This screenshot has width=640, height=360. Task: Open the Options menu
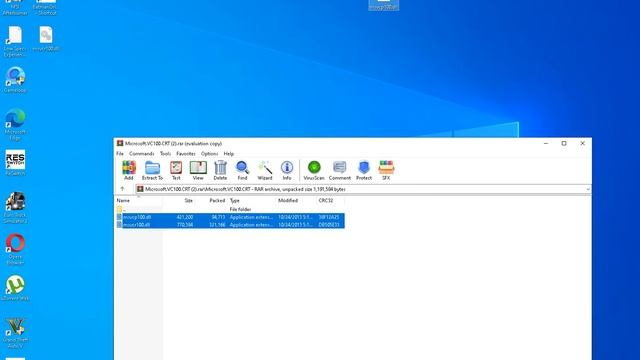[x=209, y=154]
